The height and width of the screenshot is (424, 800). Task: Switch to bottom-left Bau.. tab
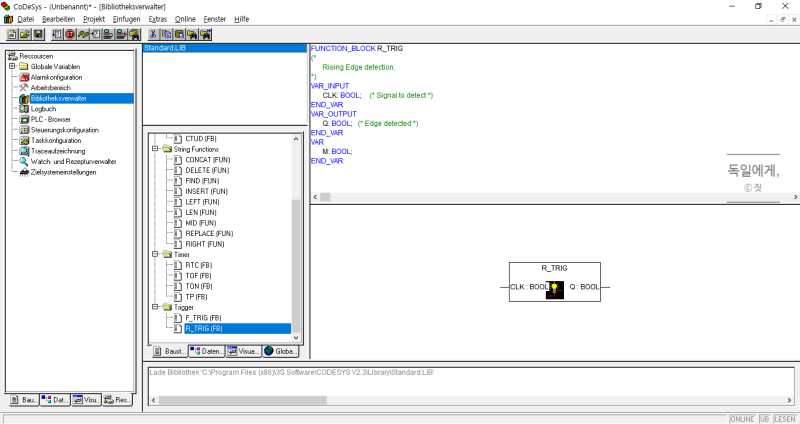pyautogui.click(x=24, y=400)
